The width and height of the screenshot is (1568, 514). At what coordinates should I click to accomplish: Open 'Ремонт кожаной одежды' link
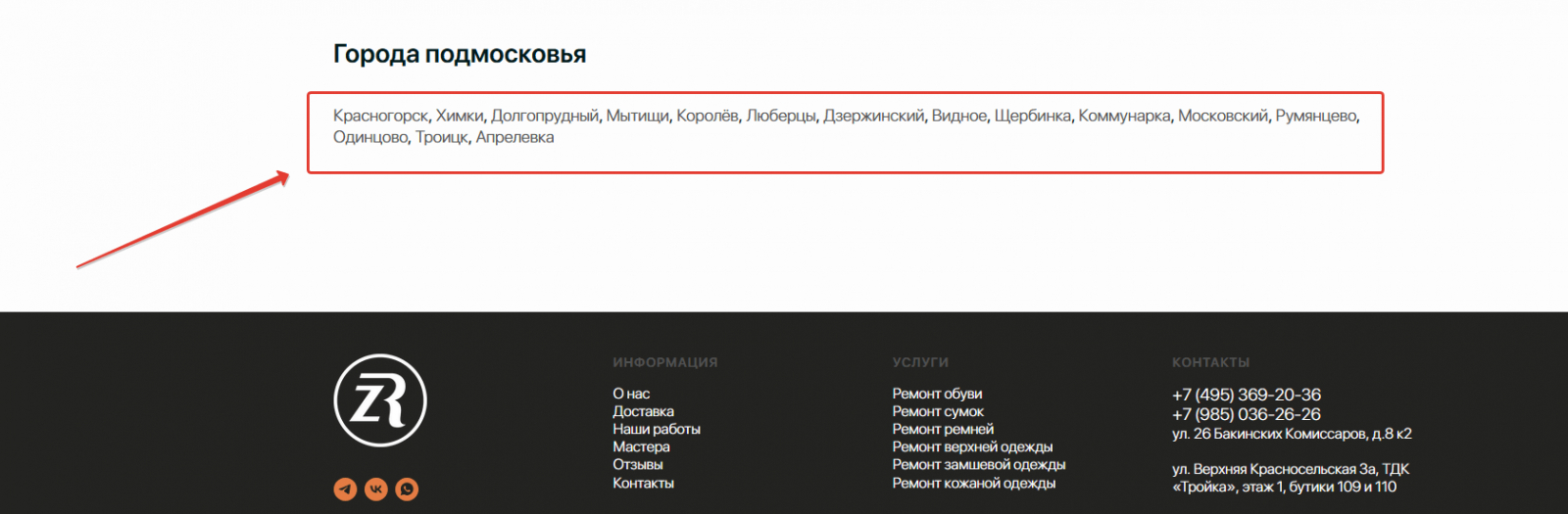pyautogui.click(x=973, y=483)
